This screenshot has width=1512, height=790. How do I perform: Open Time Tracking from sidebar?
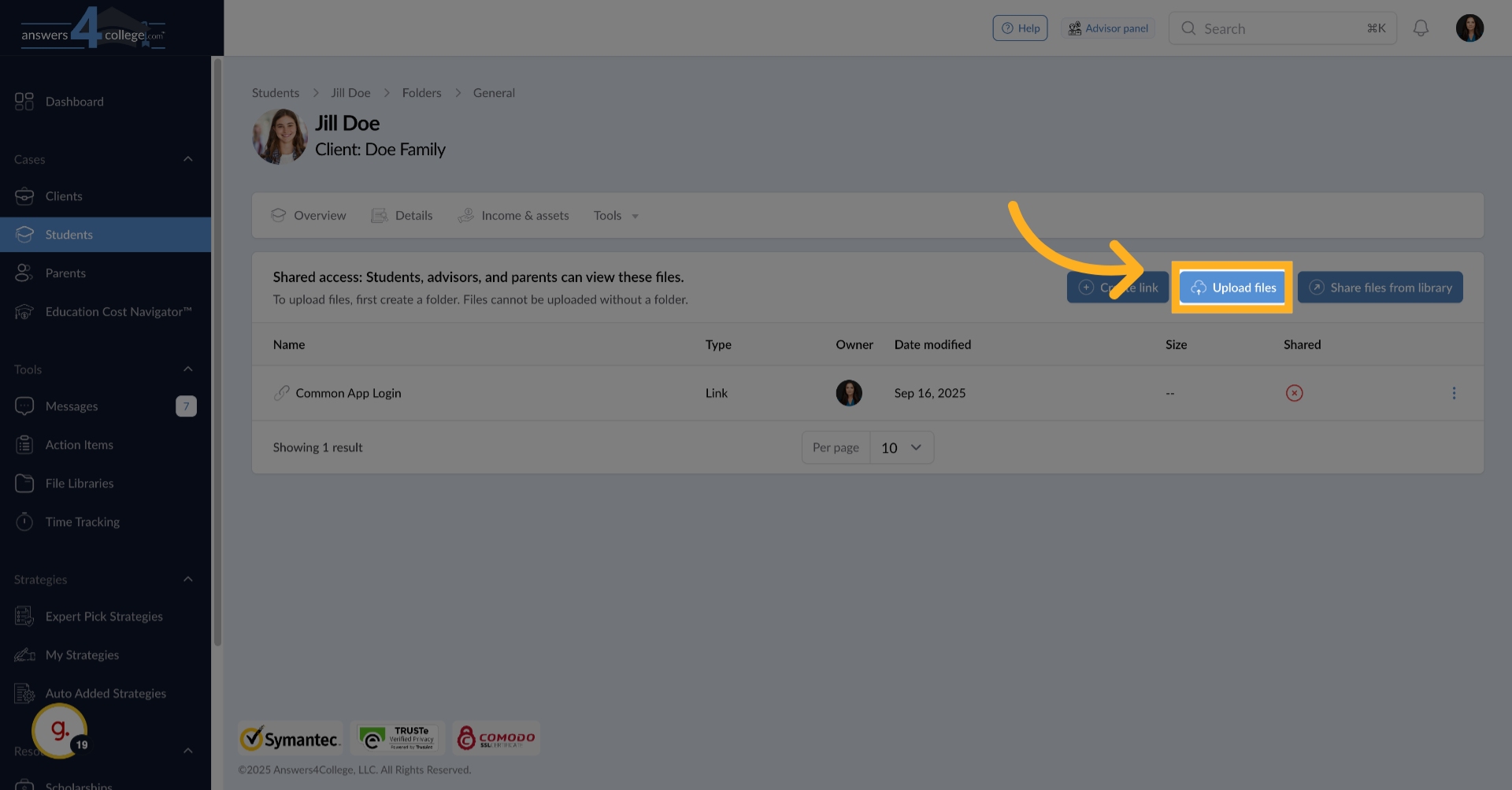coord(82,522)
